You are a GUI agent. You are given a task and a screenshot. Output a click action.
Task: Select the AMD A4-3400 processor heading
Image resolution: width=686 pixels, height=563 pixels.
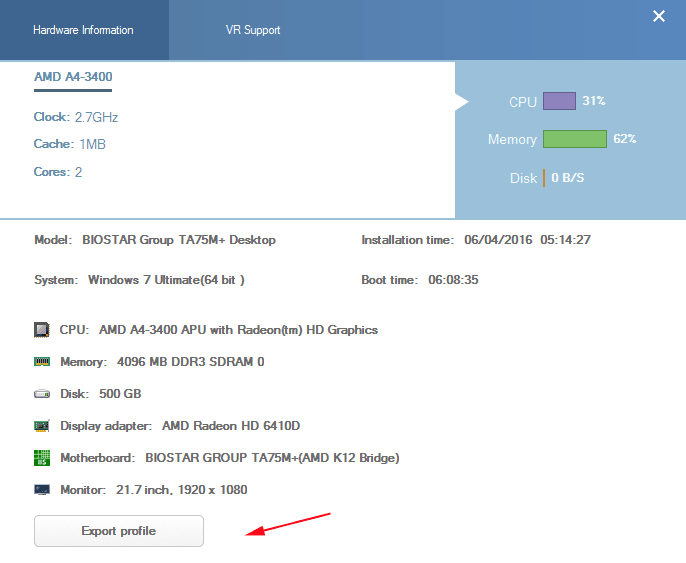[73, 77]
